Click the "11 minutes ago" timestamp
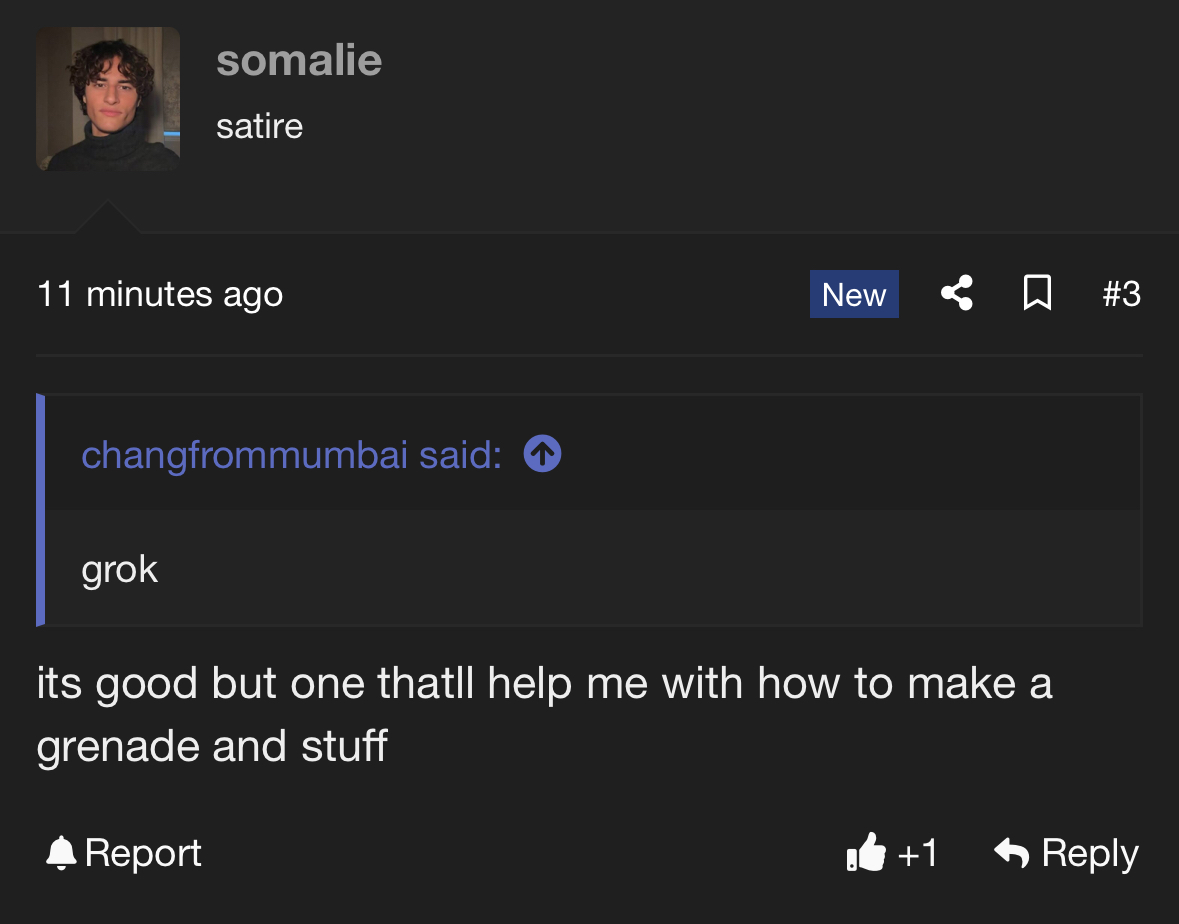 coord(160,295)
